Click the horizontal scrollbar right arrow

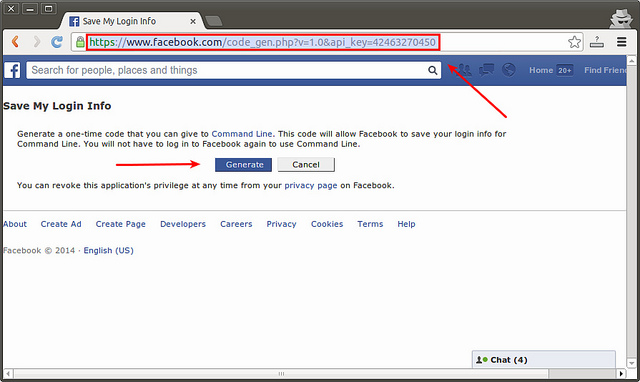click(x=621, y=373)
